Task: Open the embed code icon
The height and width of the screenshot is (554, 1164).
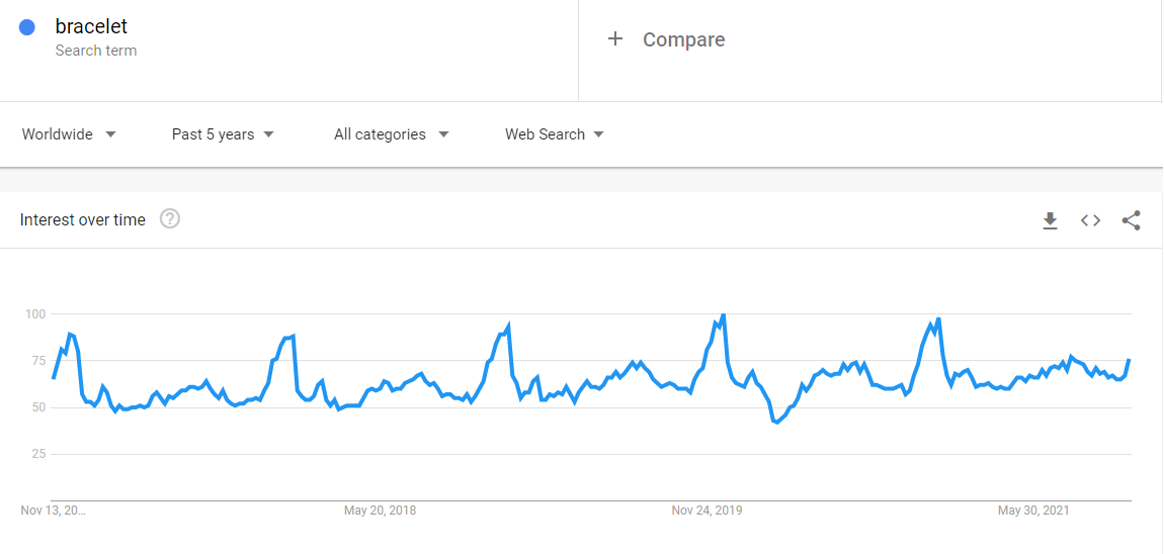Action: 1090,221
